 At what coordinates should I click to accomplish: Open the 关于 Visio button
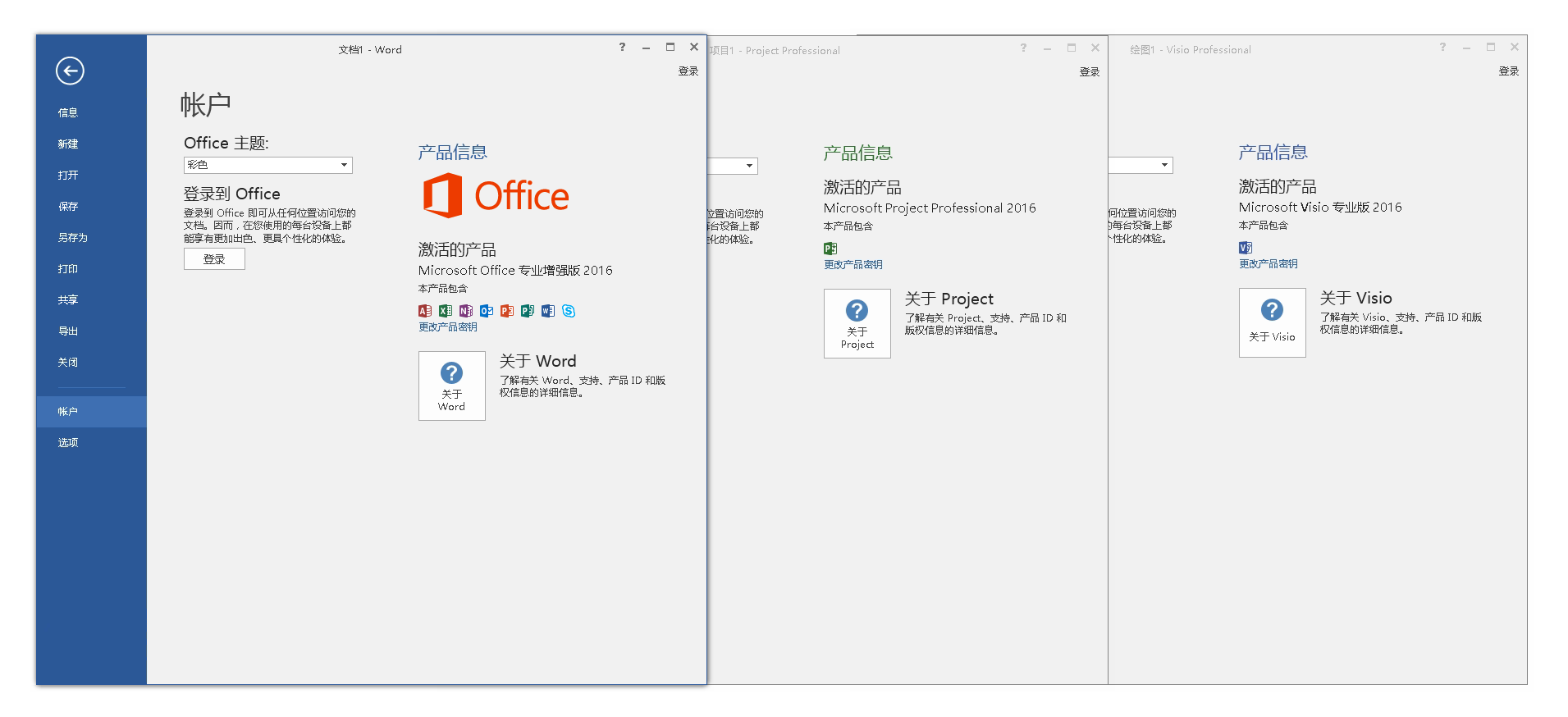1273,322
